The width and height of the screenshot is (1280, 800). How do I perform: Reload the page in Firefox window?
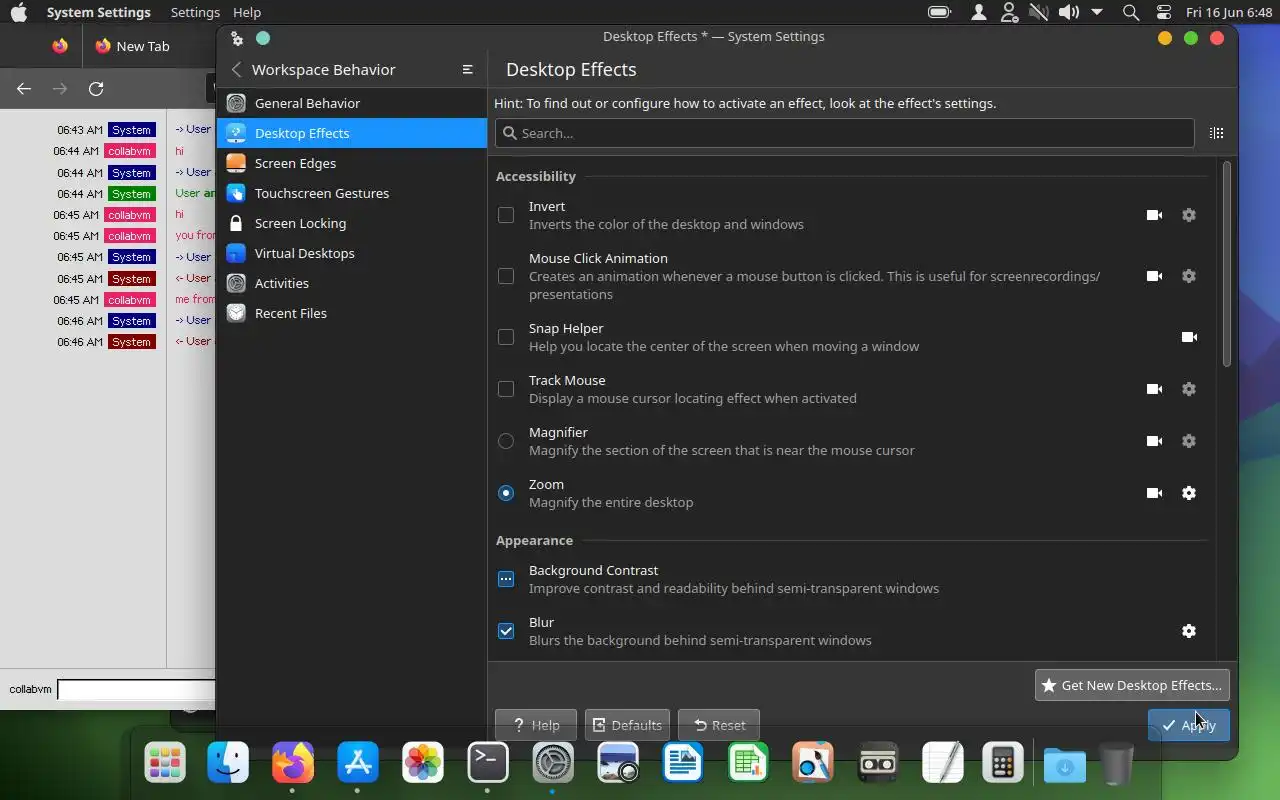[96, 88]
